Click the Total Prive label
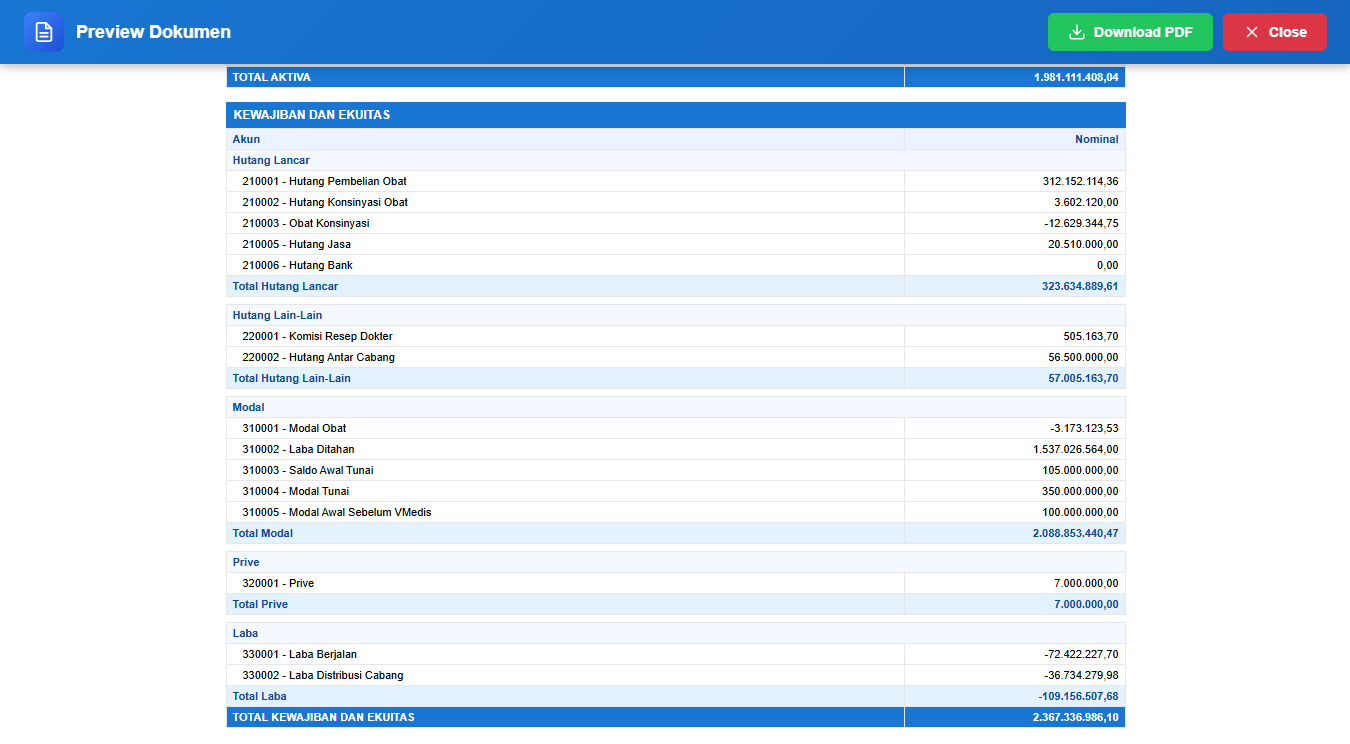Viewport: 1350px width, 744px height. click(260, 604)
